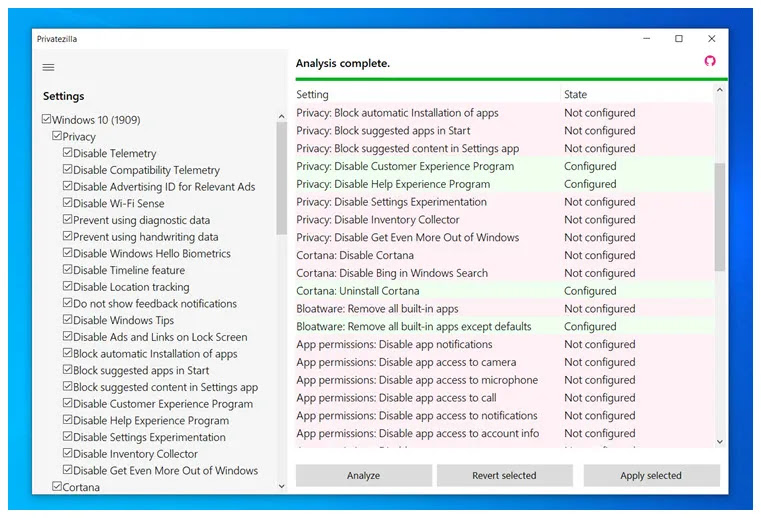This screenshot has height=518, width=761.
Task: Uncheck Disable Windows Tips
Action: pyautogui.click(x=67, y=319)
